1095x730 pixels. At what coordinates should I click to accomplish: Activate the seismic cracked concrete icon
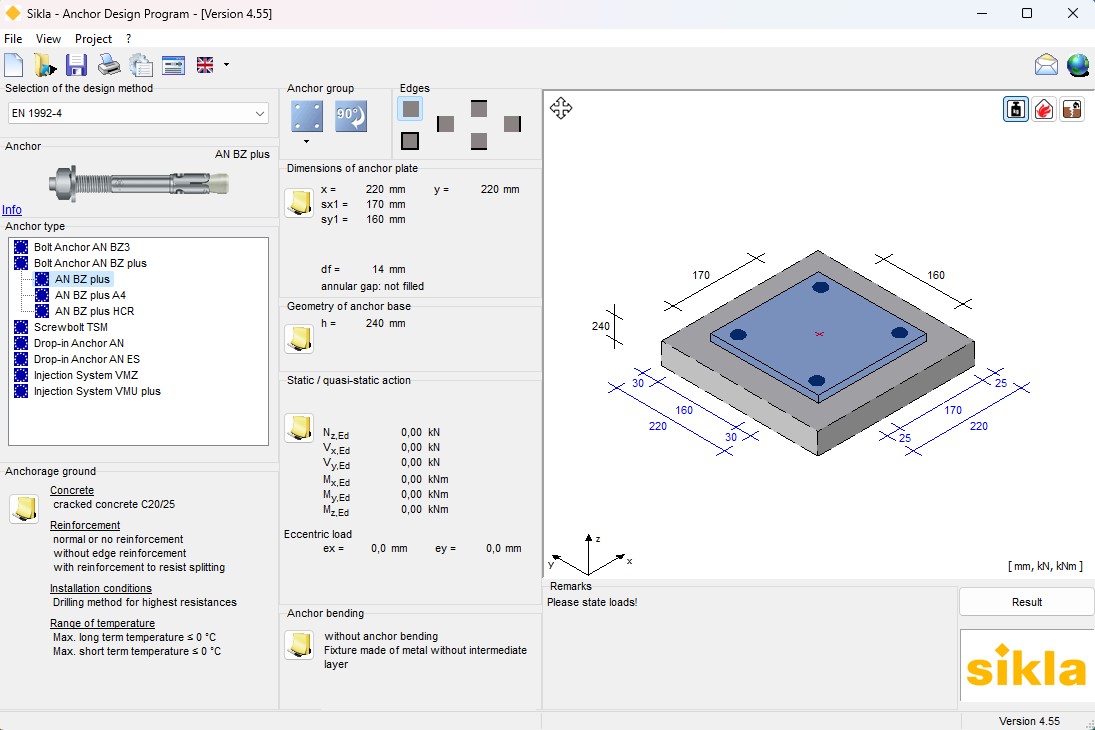tap(1071, 109)
